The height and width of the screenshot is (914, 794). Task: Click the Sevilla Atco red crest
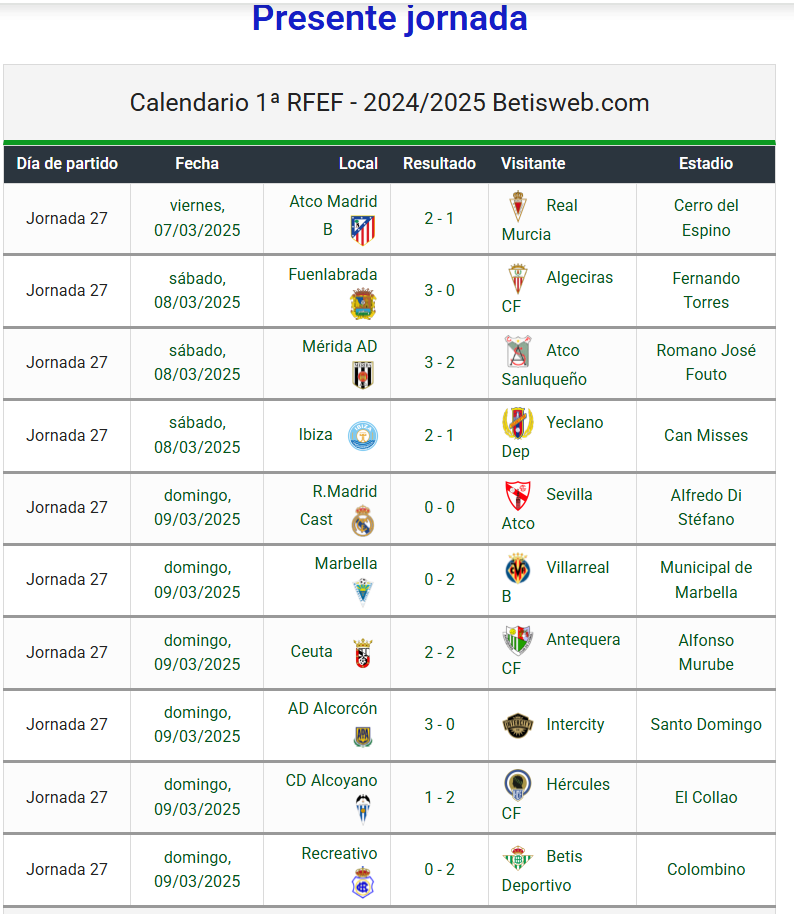pyautogui.click(x=517, y=495)
